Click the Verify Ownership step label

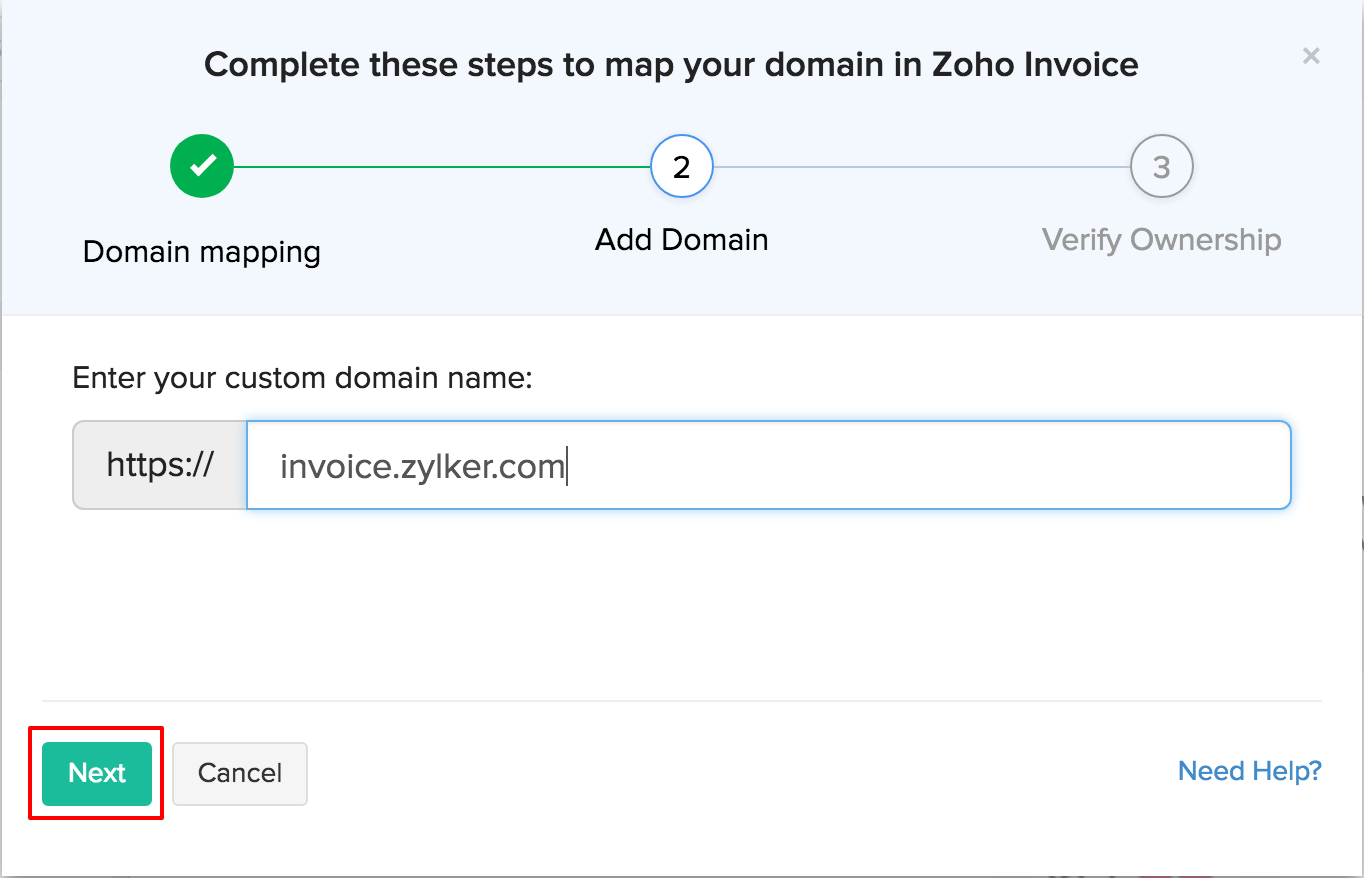click(x=1161, y=240)
